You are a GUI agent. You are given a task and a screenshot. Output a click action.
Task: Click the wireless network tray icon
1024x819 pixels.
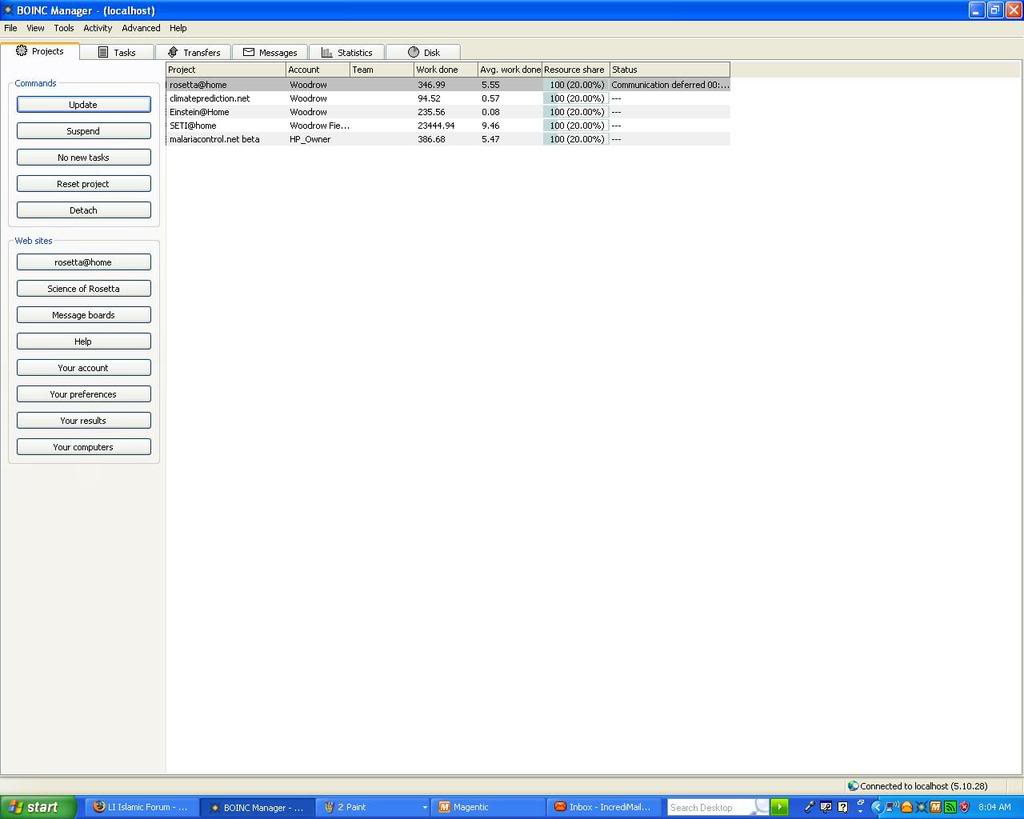coord(891,807)
